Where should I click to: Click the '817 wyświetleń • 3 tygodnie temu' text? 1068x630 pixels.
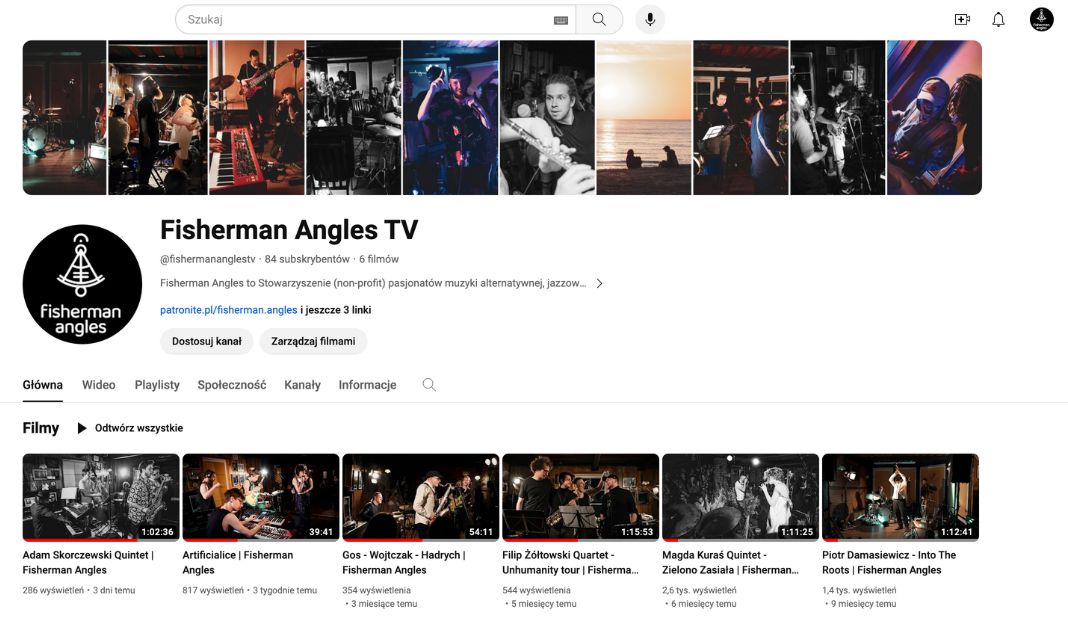coord(250,590)
